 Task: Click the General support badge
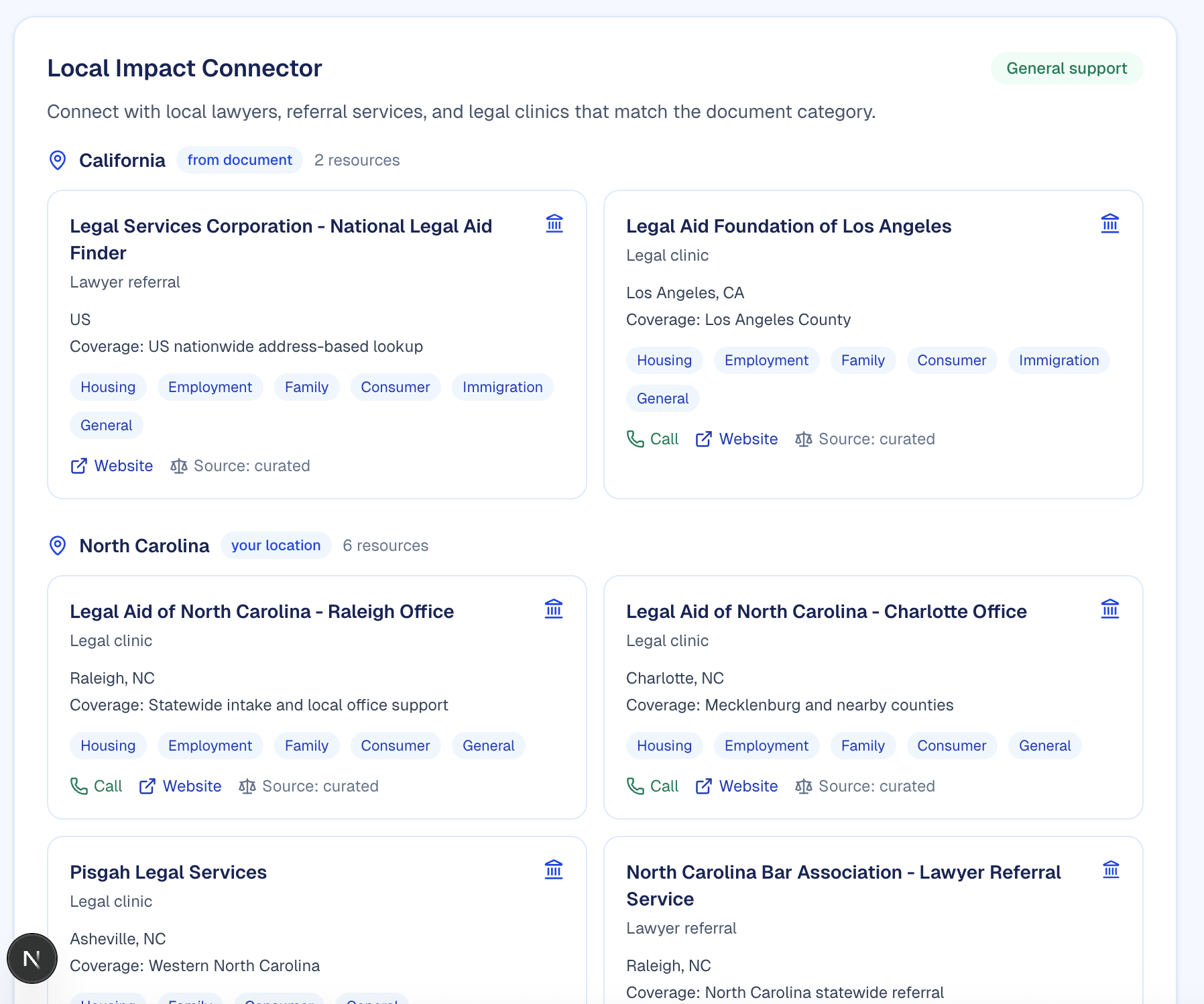(x=1067, y=68)
